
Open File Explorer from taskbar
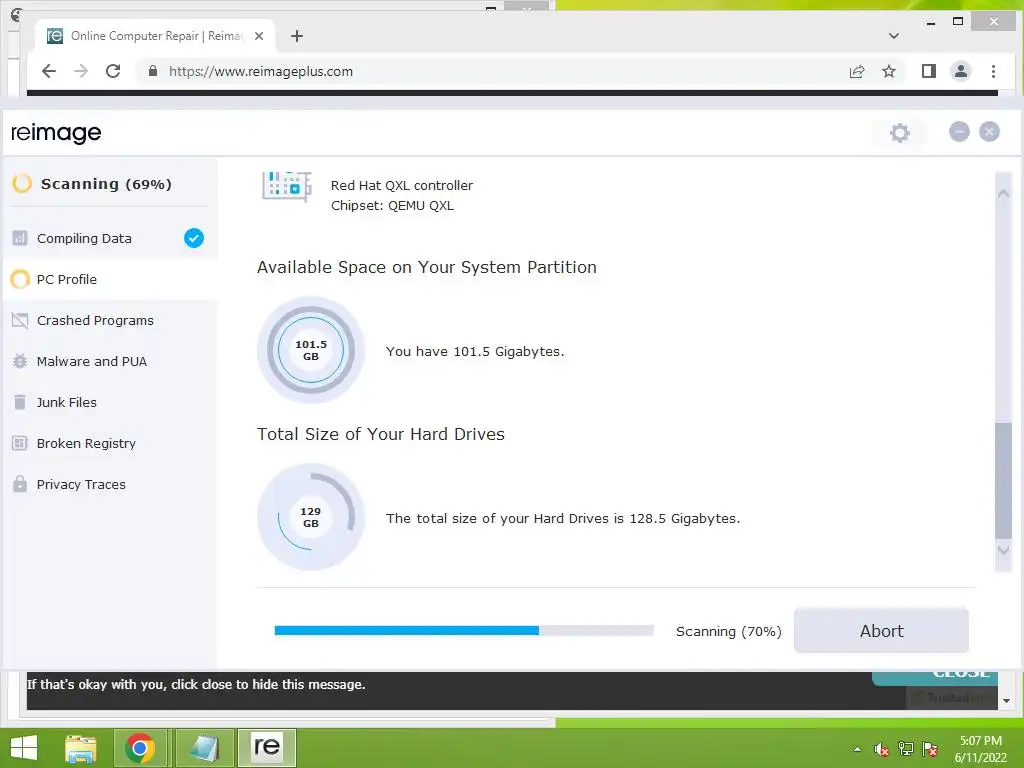pyautogui.click(x=81, y=748)
